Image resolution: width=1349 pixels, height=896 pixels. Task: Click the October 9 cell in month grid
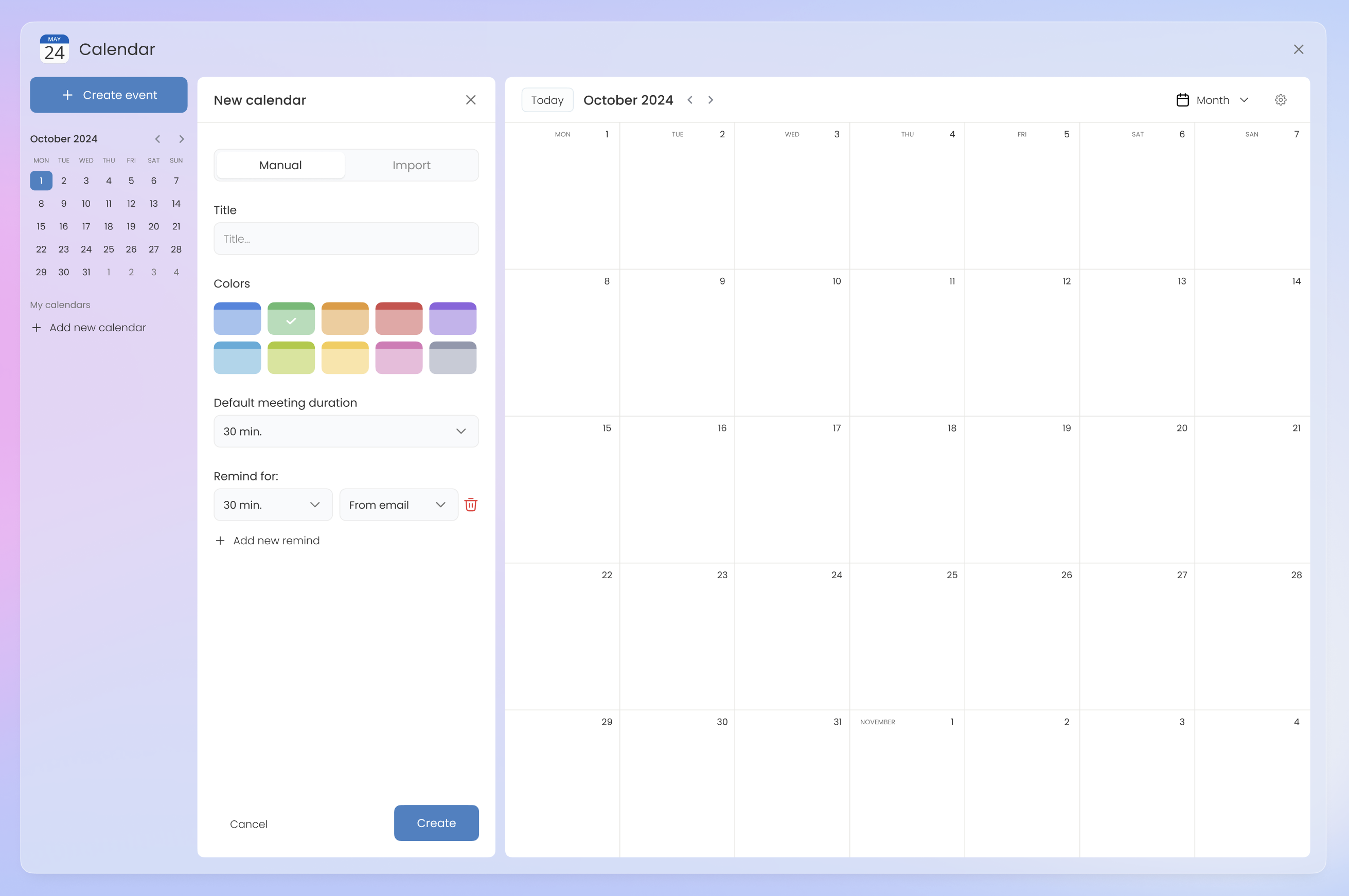click(678, 343)
